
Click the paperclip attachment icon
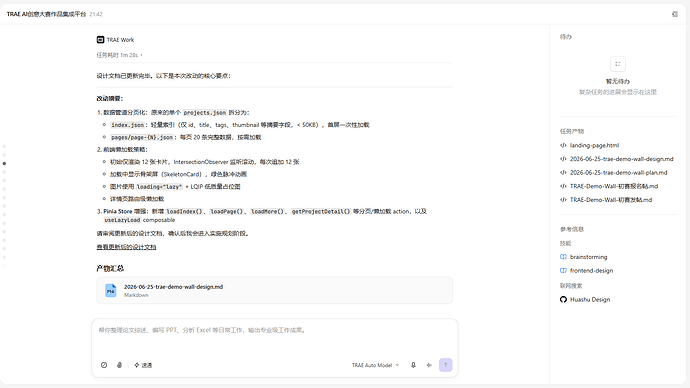(x=119, y=365)
